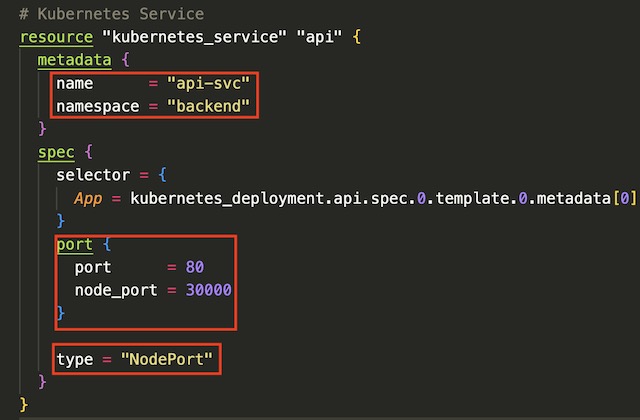
Task: Click the "namespace" attribute key
Action: point(98,106)
